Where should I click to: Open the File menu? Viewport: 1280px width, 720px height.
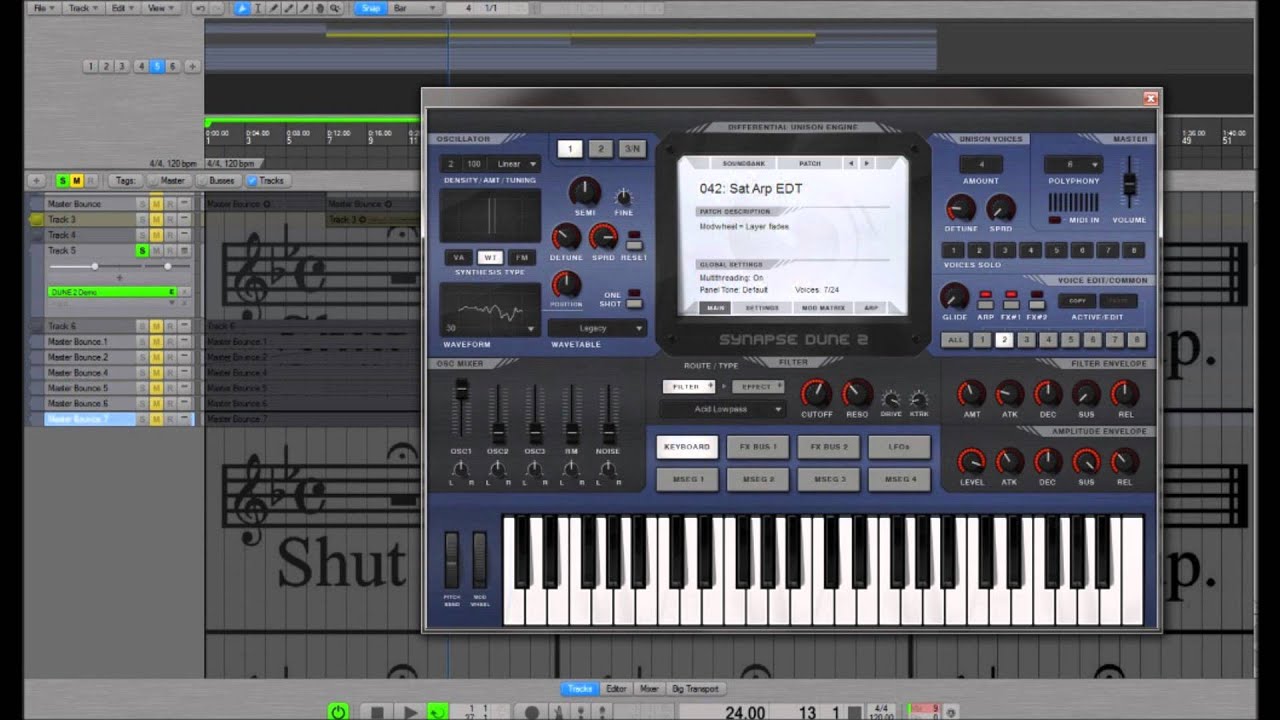click(42, 8)
